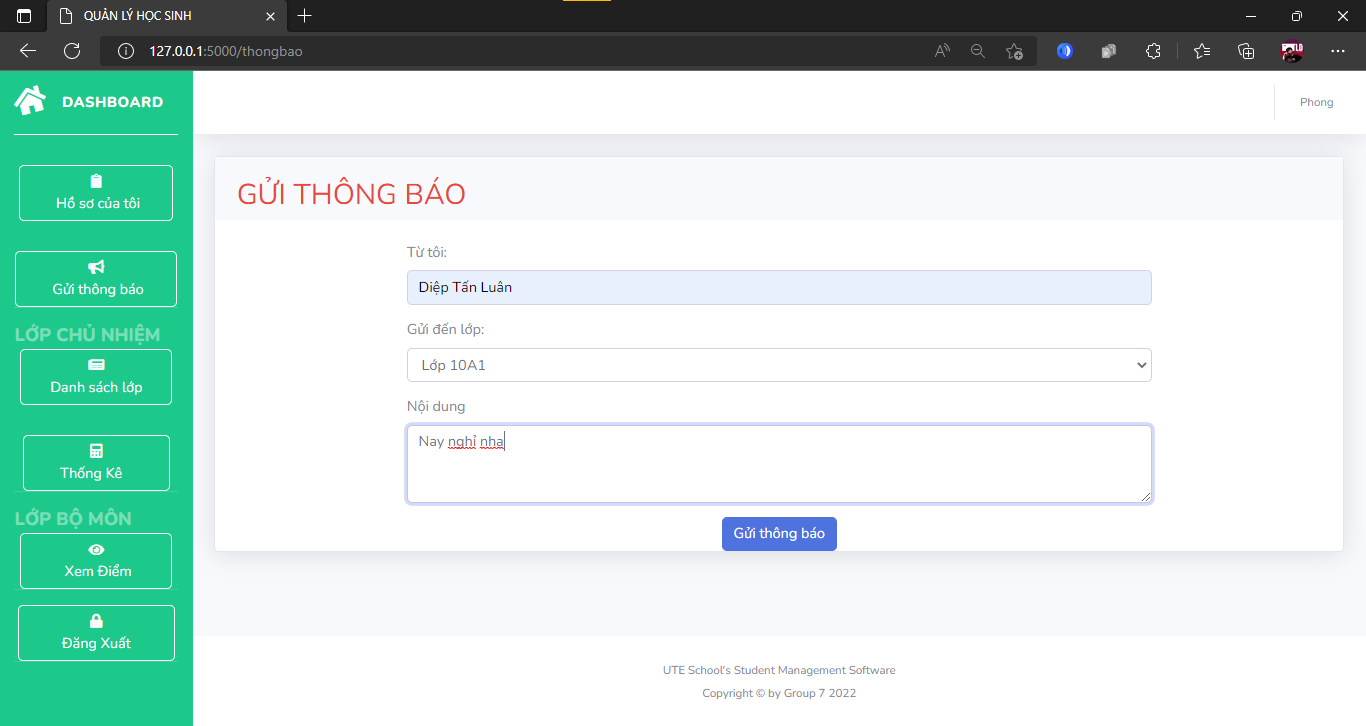The width and height of the screenshot is (1366, 726).
Task: Click the lock icon on Đăng Xuất
Action: pyautogui.click(x=95, y=620)
